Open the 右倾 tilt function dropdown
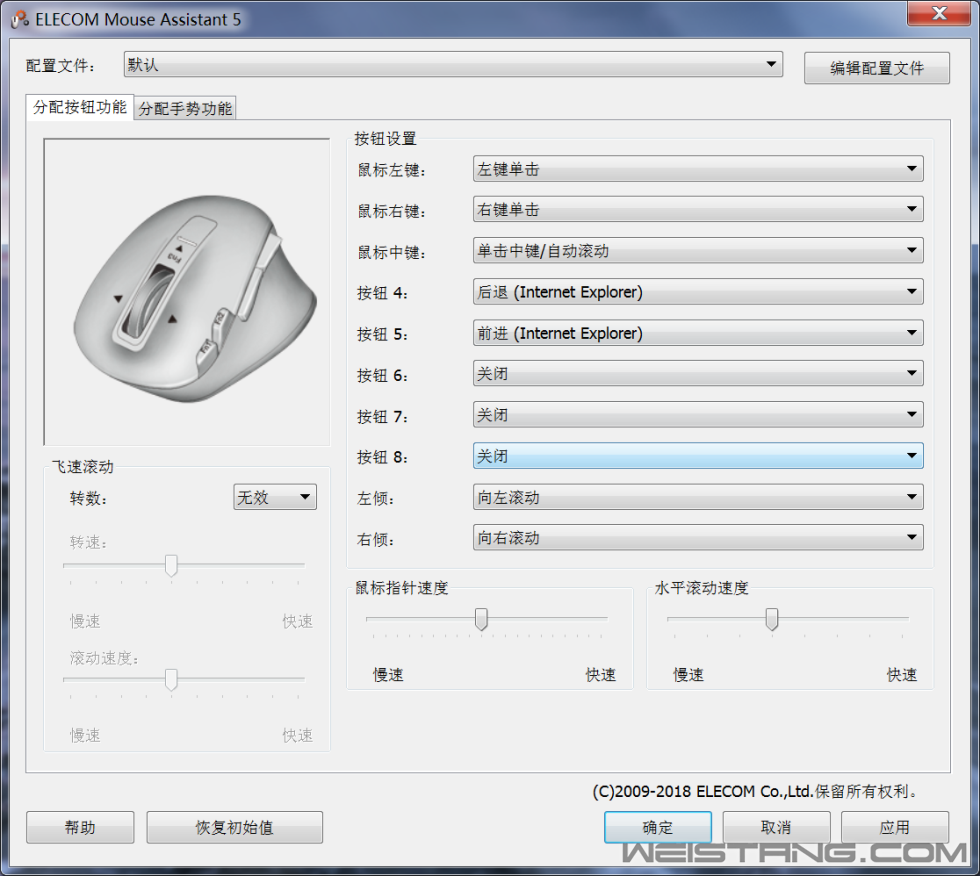Viewport: 980px width, 876px height. 698,538
